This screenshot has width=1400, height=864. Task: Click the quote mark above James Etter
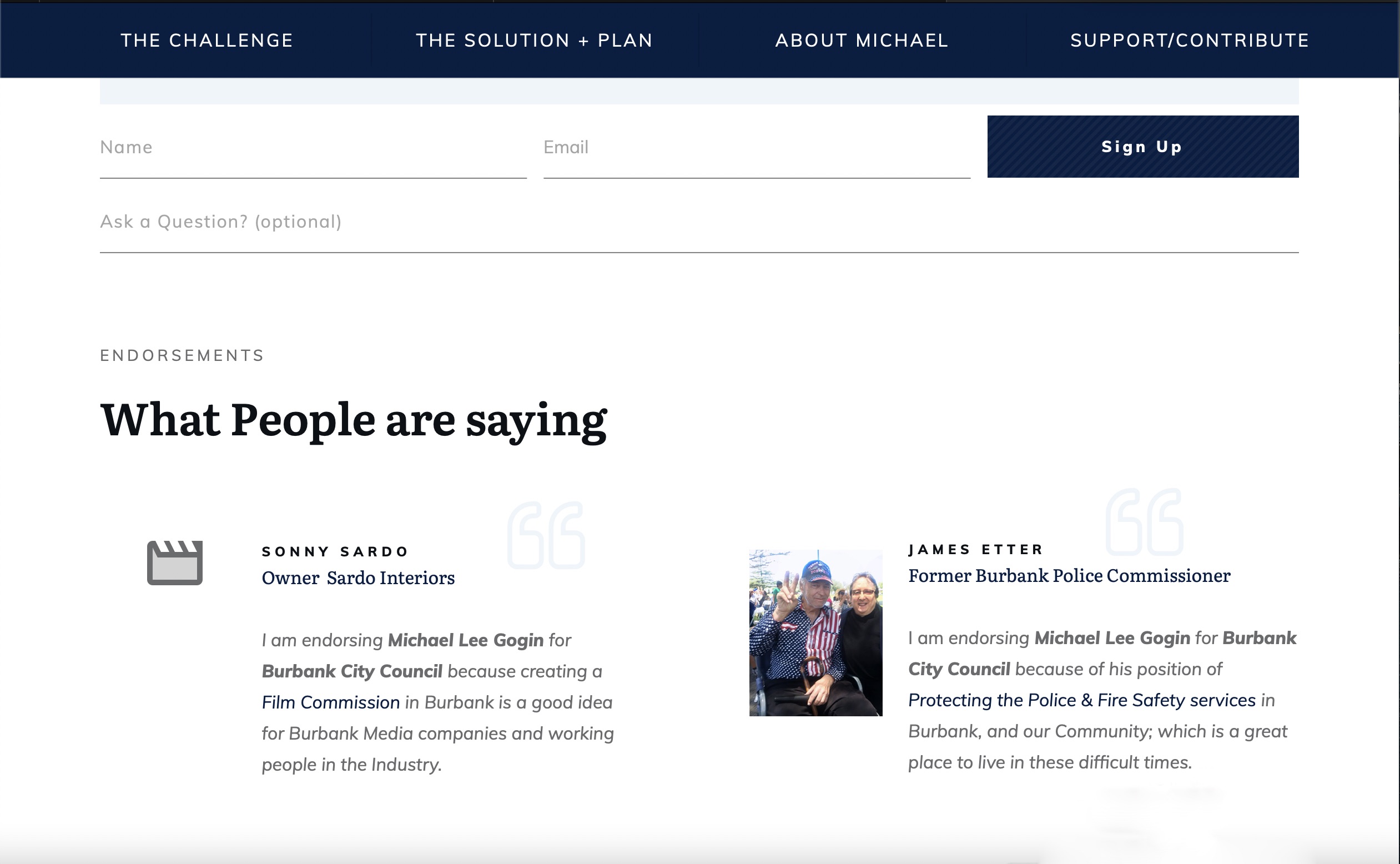tap(1144, 521)
